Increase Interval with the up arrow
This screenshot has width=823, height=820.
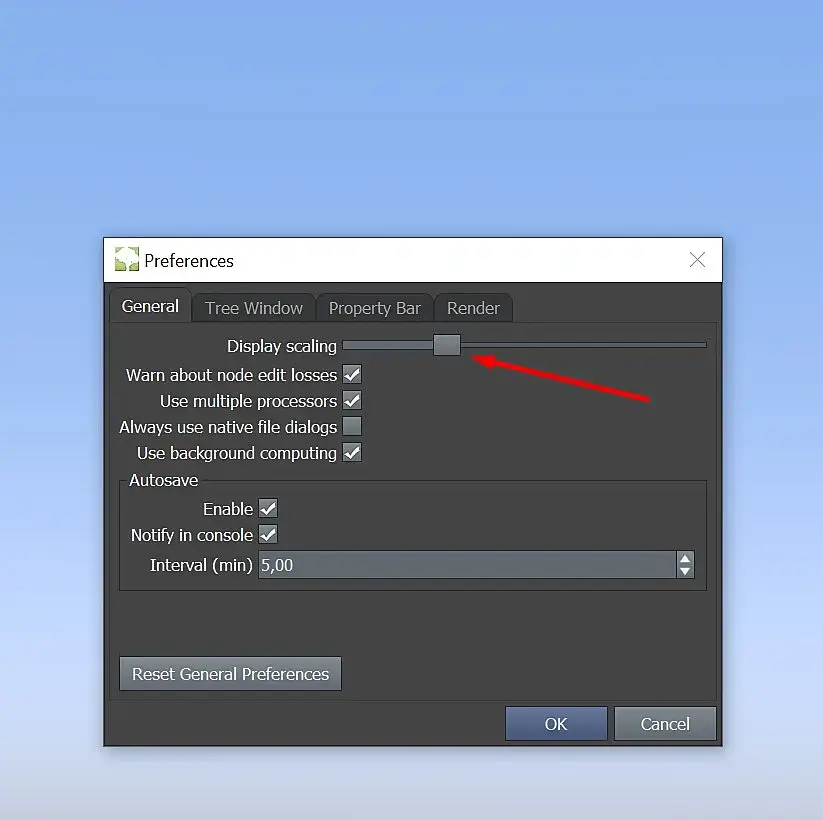click(685, 559)
